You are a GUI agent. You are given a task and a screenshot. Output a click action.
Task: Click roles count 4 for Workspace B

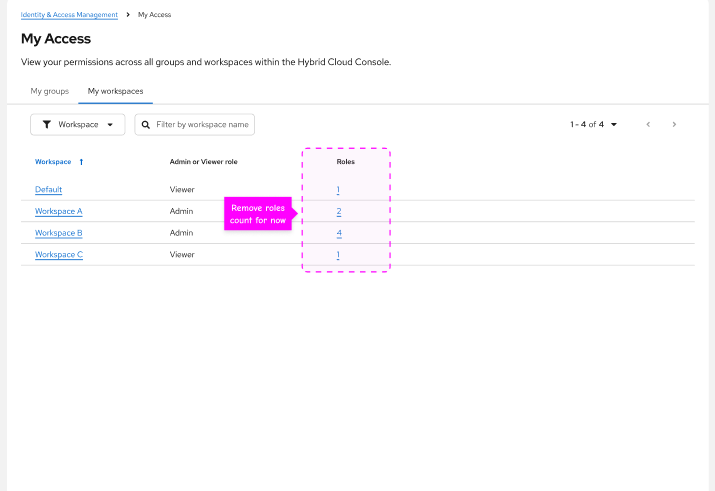tap(339, 233)
